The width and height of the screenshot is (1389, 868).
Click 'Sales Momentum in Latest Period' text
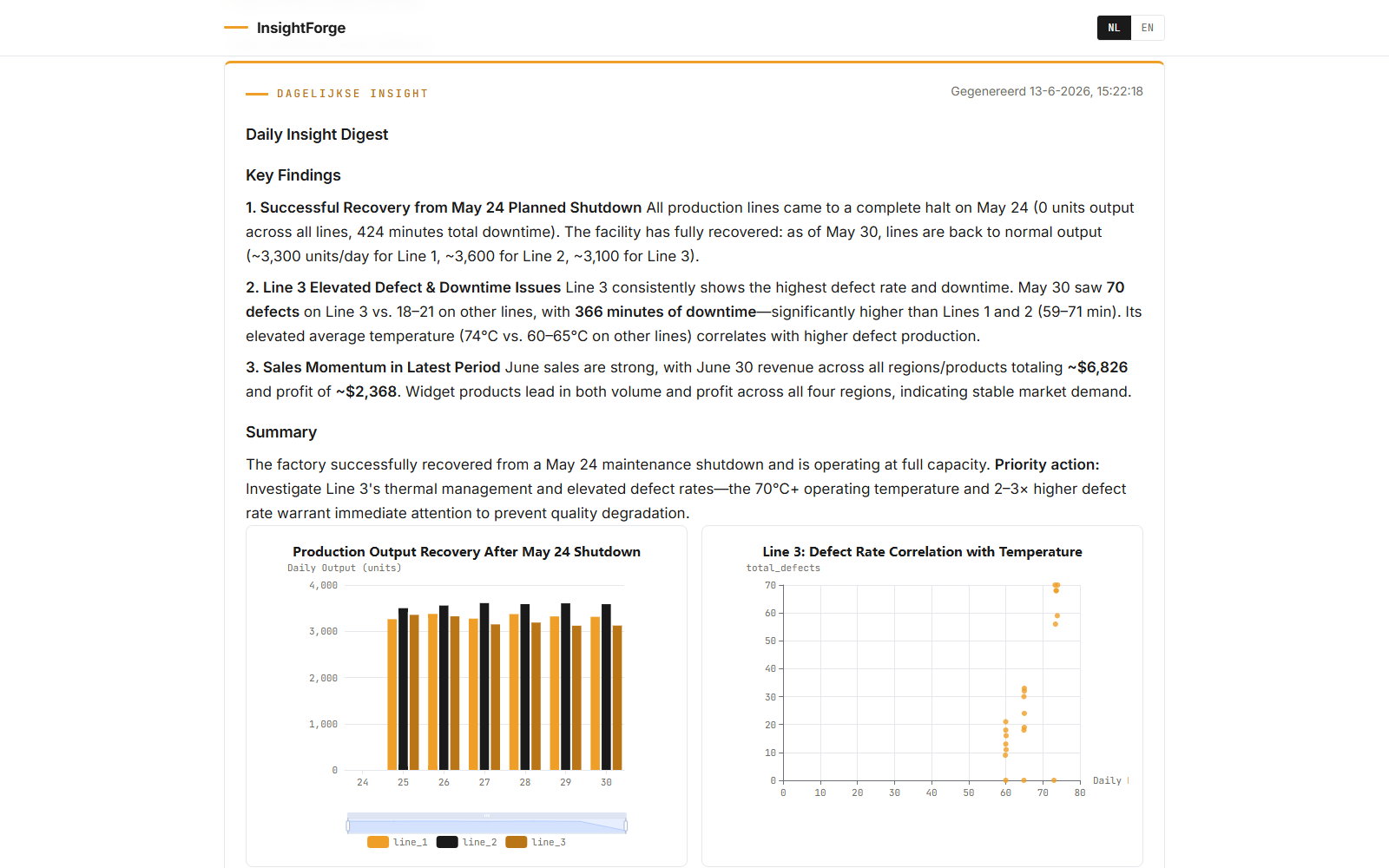pyautogui.click(x=382, y=367)
